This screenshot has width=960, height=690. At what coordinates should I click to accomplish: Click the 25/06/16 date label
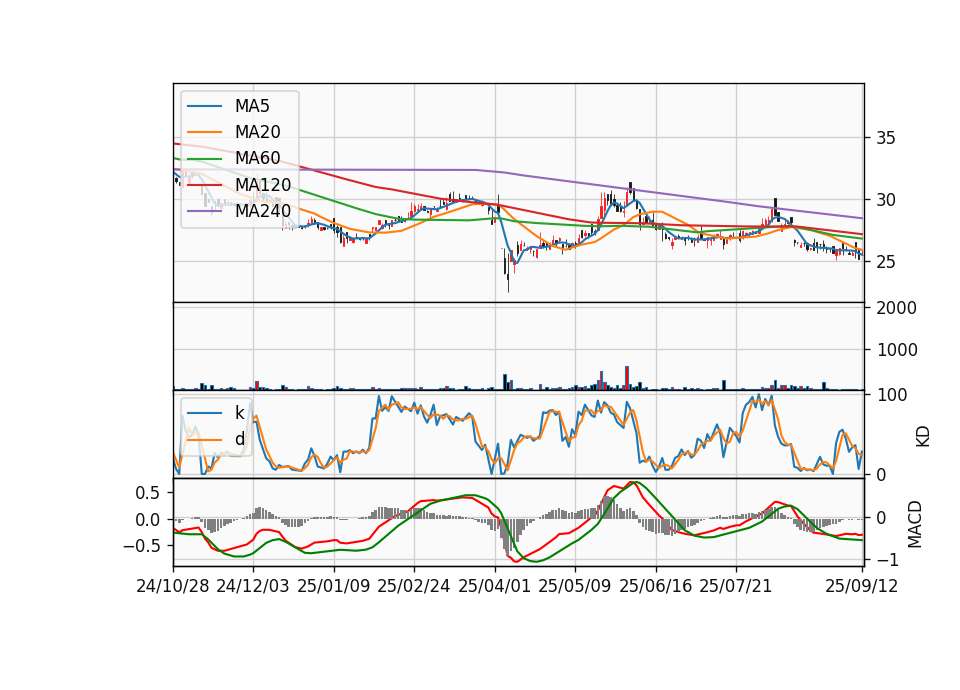(656, 586)
